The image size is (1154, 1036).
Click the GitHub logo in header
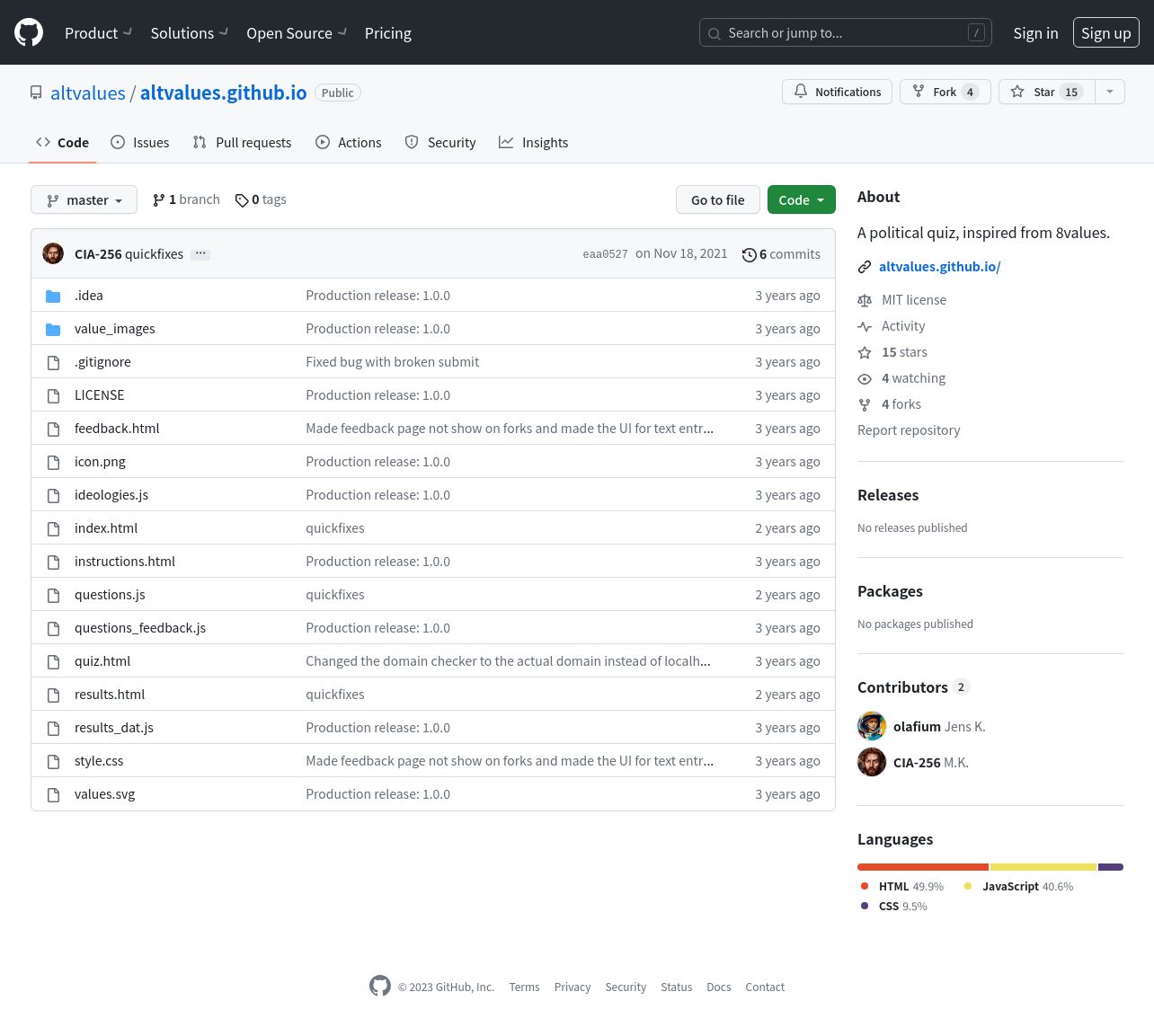click(29, 32)
